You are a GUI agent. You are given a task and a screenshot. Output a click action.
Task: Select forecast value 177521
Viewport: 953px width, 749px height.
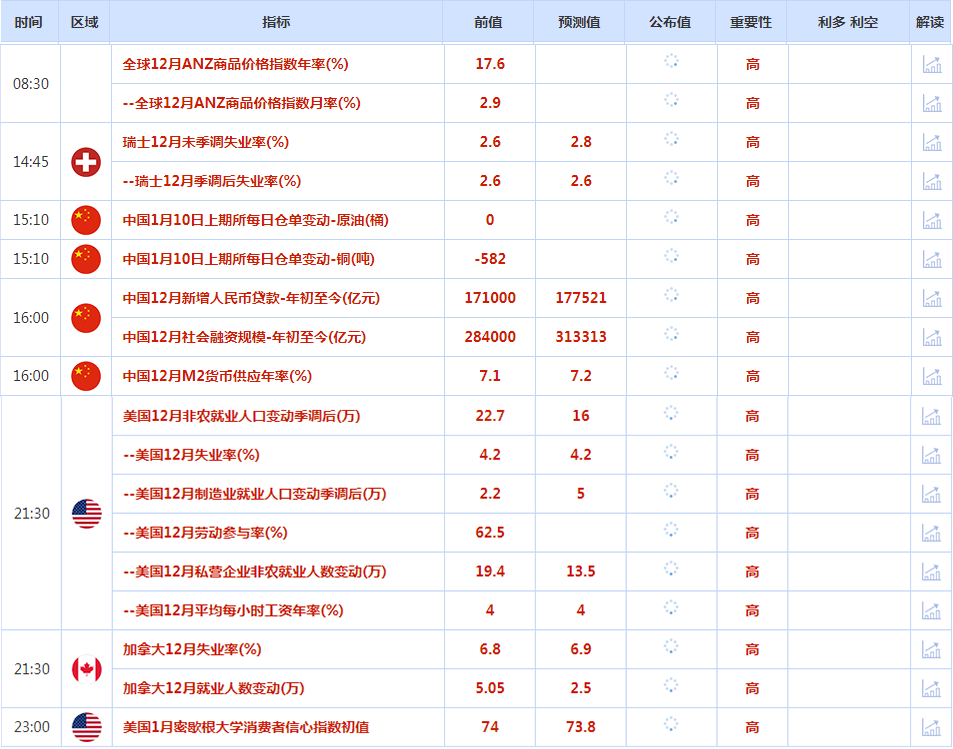click(581, 298)
